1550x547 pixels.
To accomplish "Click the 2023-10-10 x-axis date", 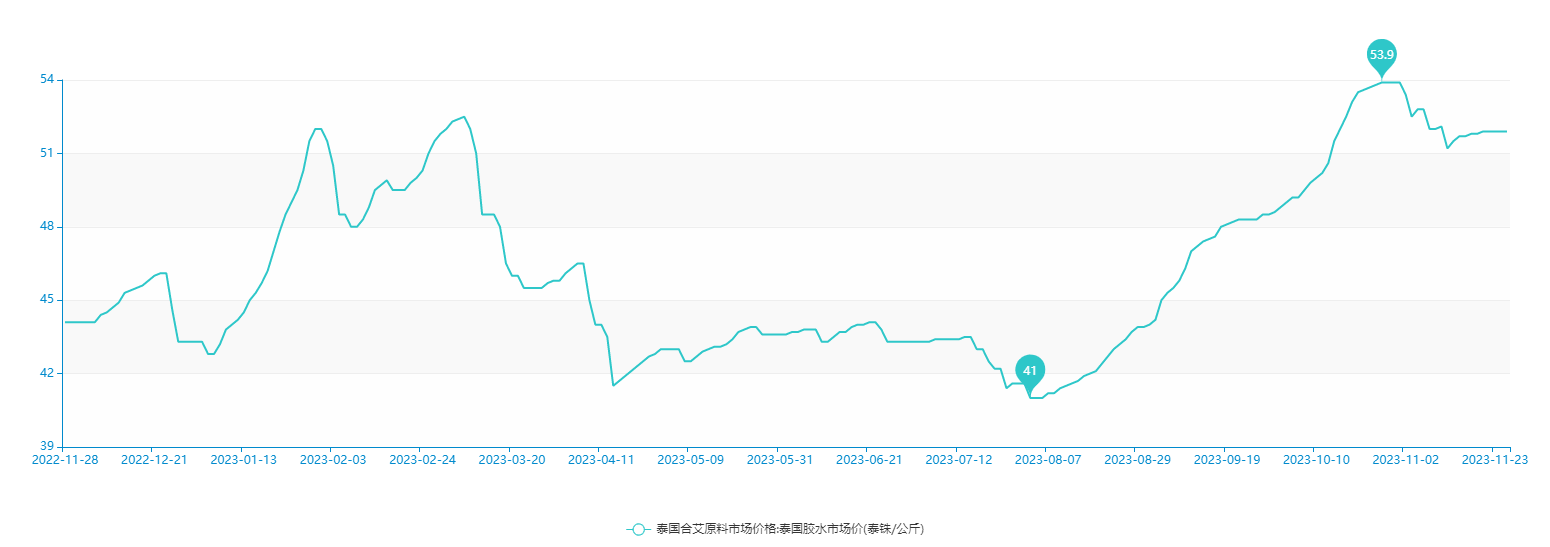I will pos(1316,460).
